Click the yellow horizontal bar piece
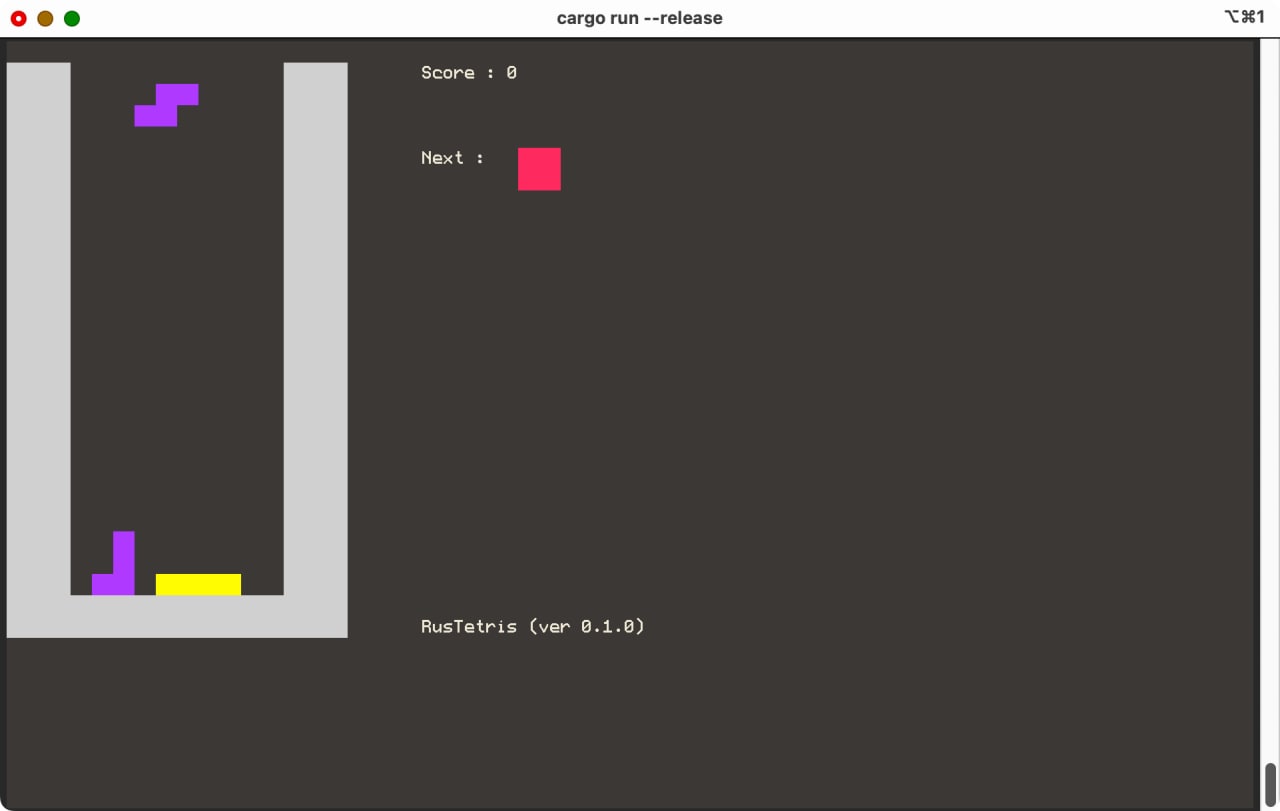Viewport: 1280px width, 811px height. pyautogui.click(x=198, y=584)
